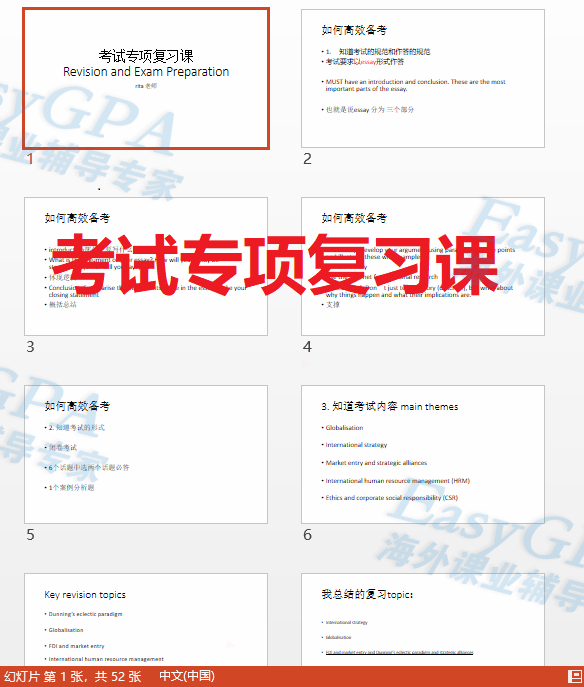Select slide 1 title thumbnail

146,78
